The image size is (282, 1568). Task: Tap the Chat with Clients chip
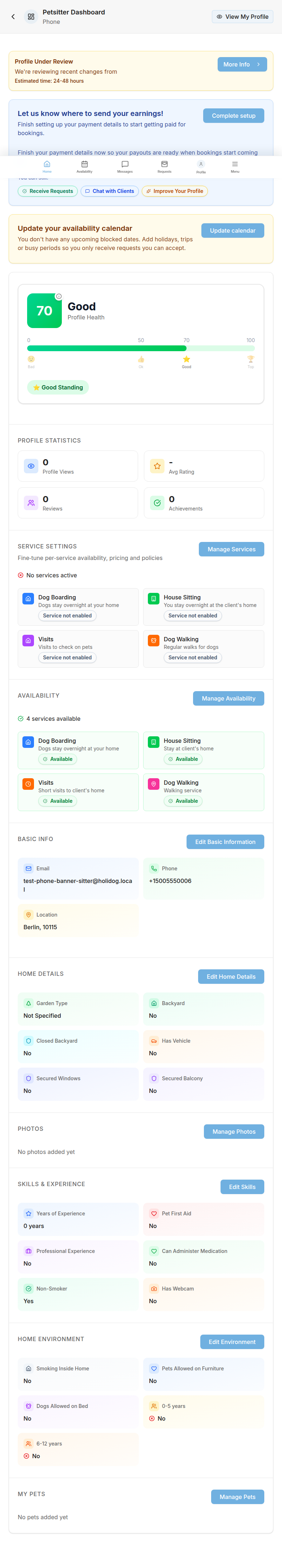coord(110,191)
